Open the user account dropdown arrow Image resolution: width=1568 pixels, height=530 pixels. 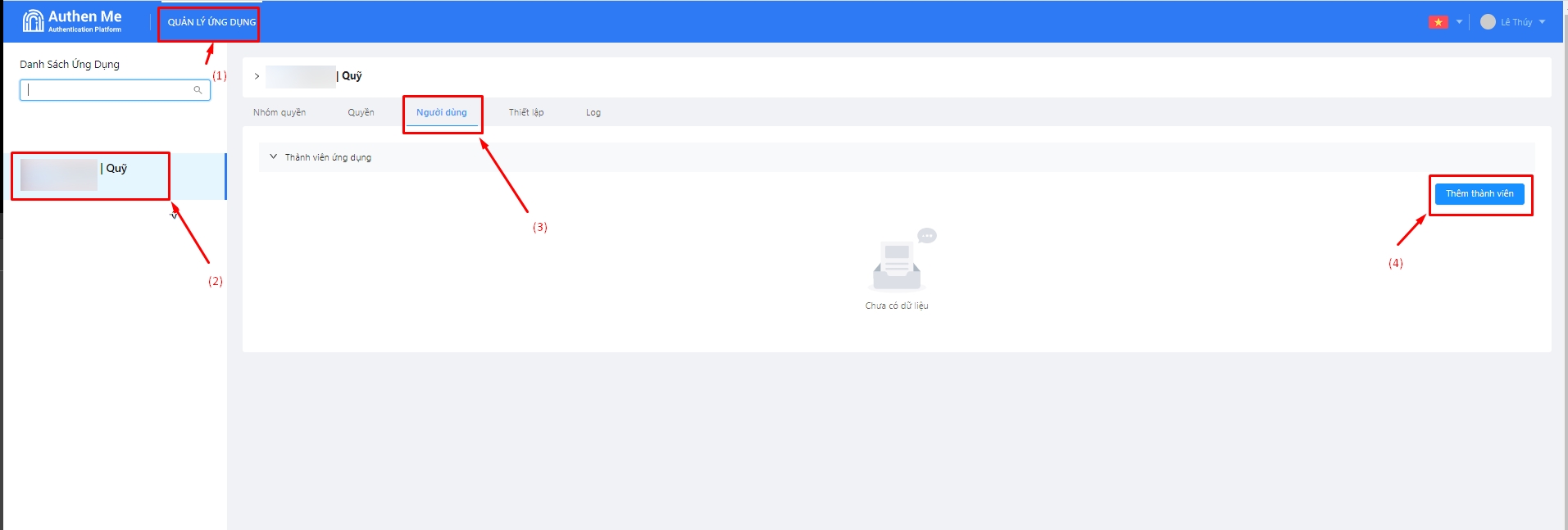(x=1543, y=22)
